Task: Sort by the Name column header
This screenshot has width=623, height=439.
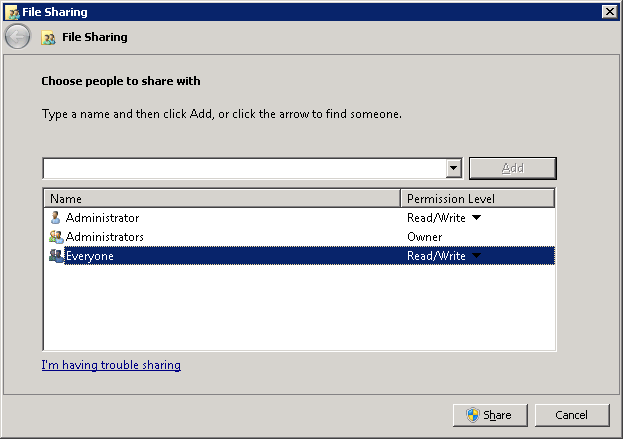Action: point(222,198)
